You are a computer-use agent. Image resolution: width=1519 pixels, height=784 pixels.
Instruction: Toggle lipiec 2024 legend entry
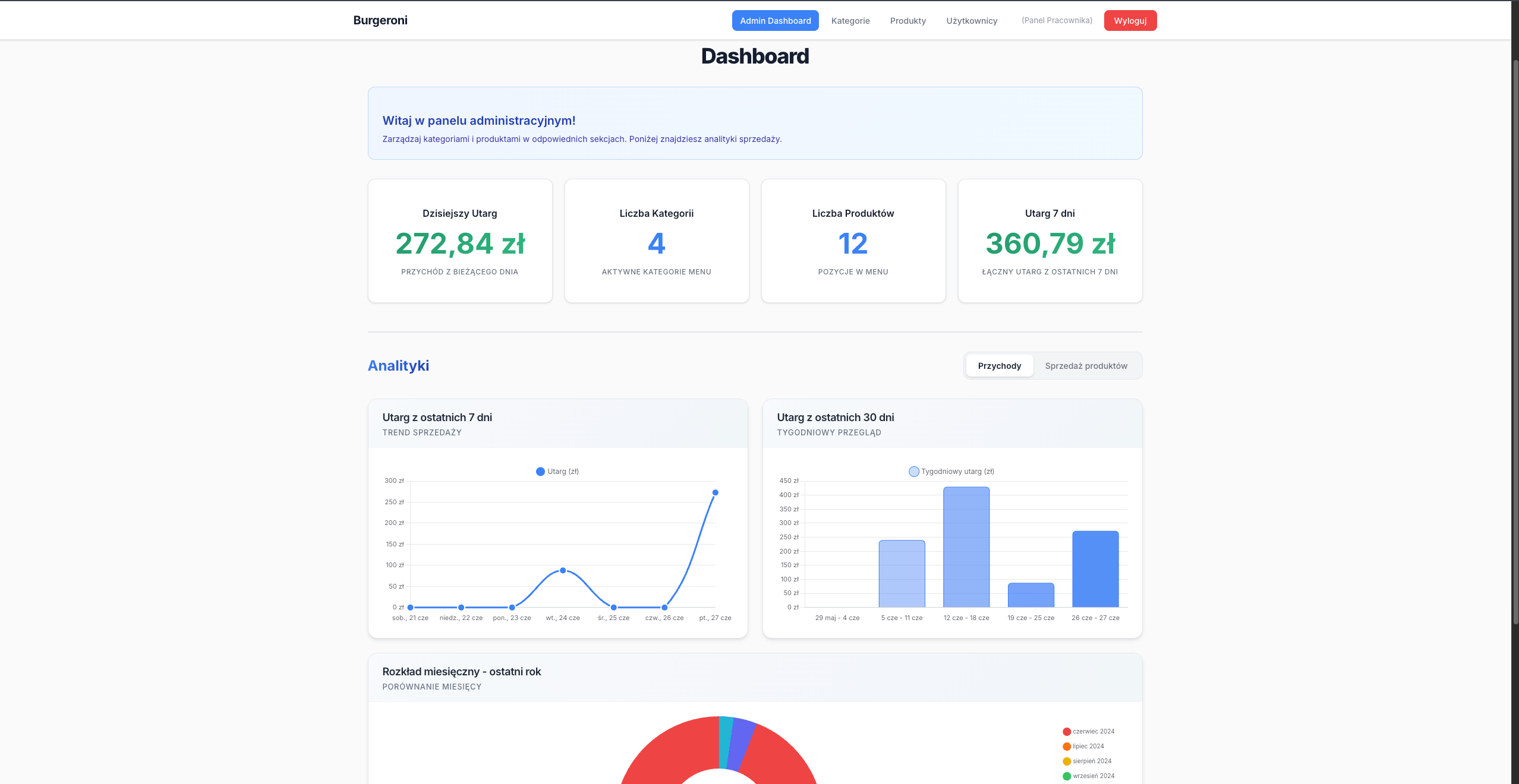1083,747
